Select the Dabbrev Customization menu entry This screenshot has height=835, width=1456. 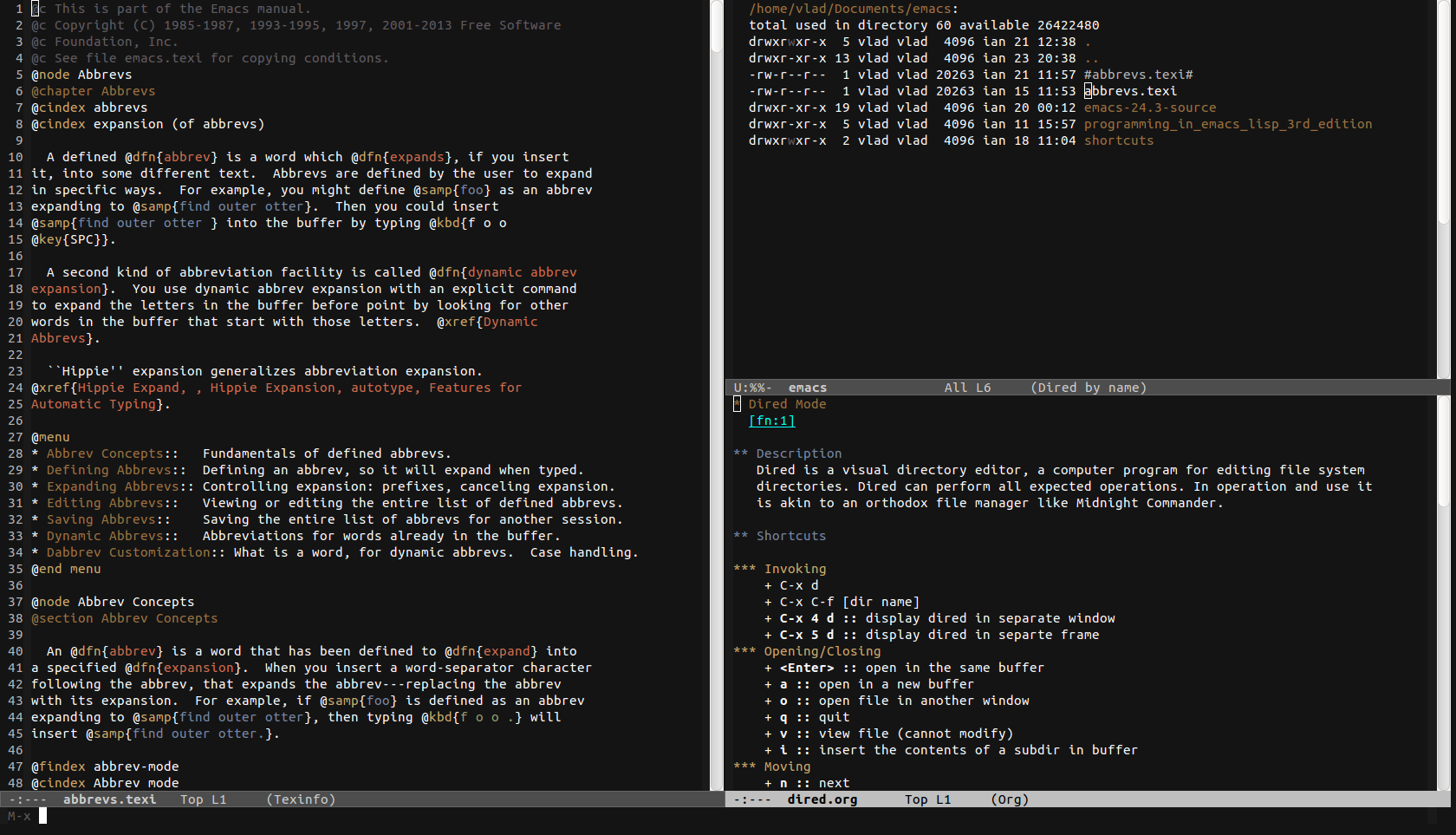click(128, 552)
